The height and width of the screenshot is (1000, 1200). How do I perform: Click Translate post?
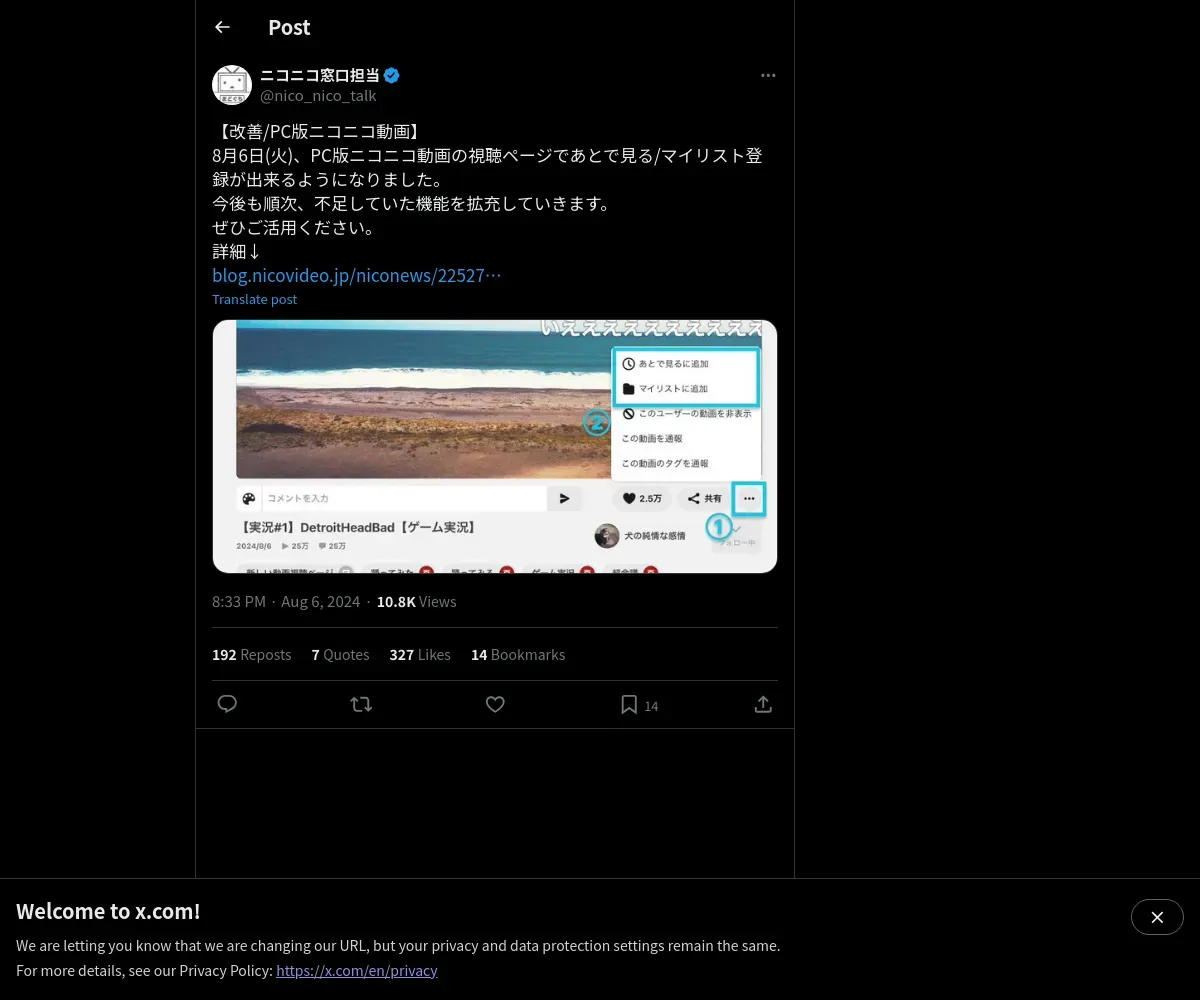pos(254,299)
